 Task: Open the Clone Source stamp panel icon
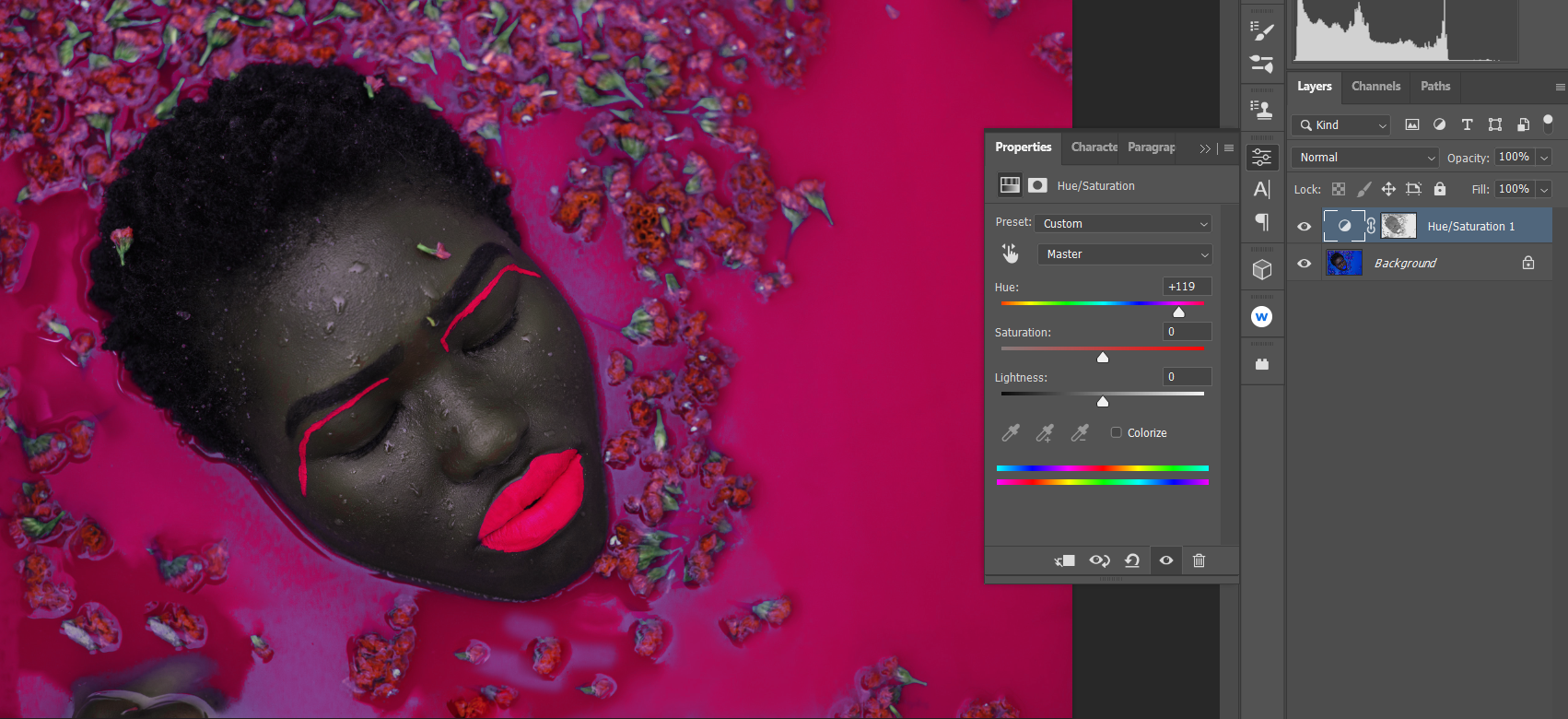1262,110
